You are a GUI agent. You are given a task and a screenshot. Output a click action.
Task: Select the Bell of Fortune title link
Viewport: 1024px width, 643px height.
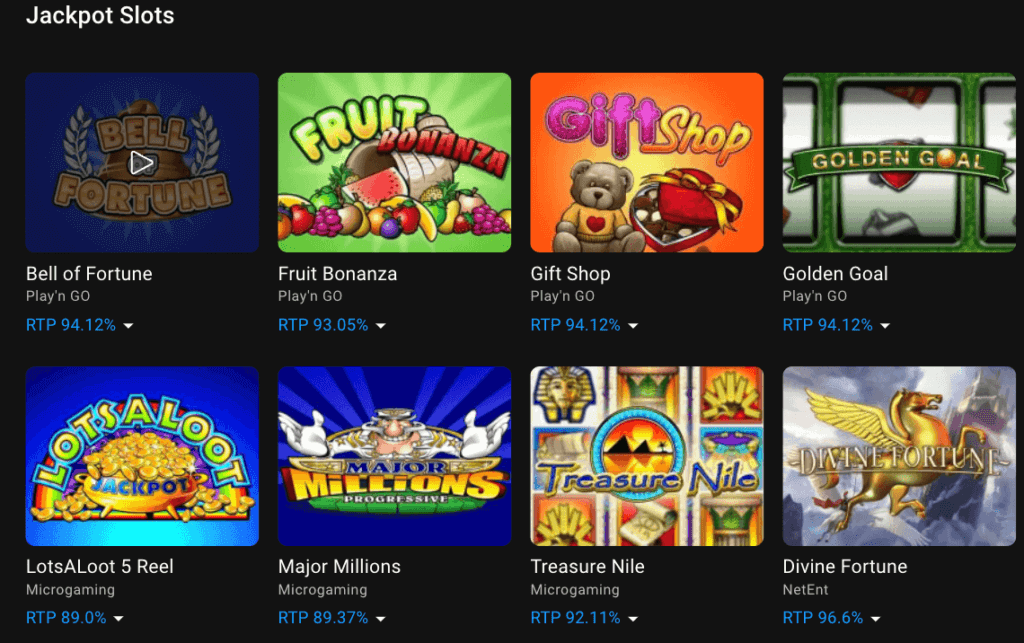click(x=89, y=273)
